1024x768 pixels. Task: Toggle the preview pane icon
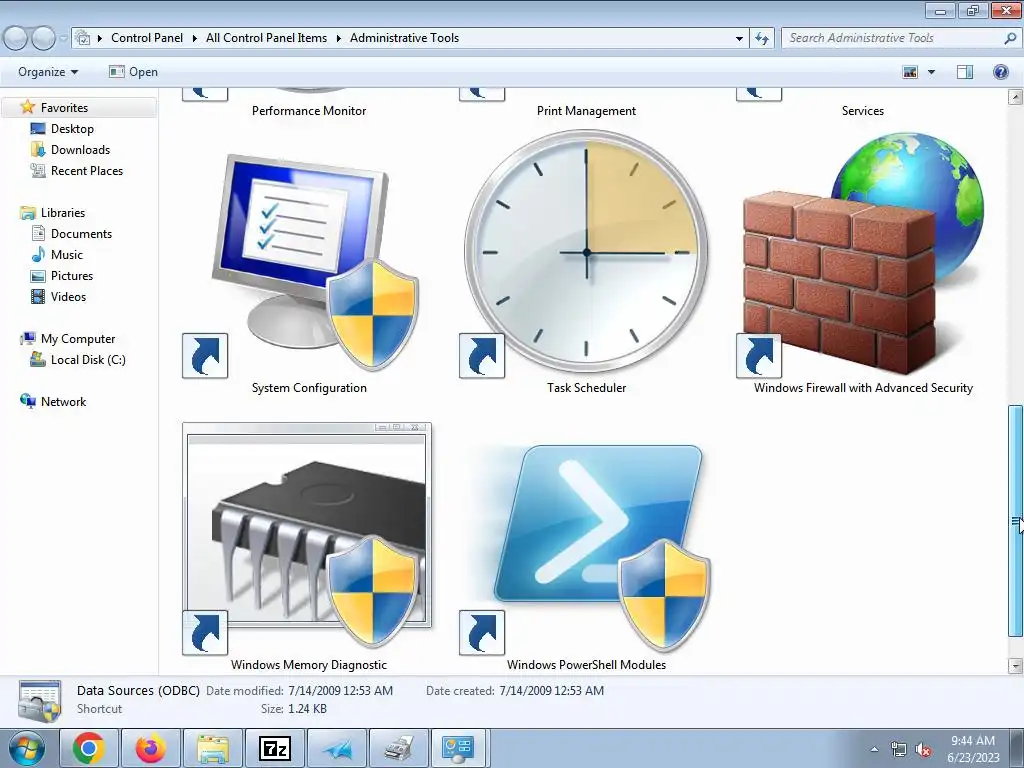coord(965,72)
